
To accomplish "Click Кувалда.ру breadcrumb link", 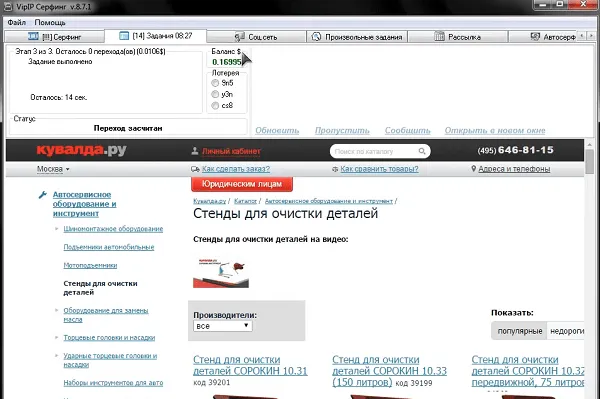I will point(210,201).
